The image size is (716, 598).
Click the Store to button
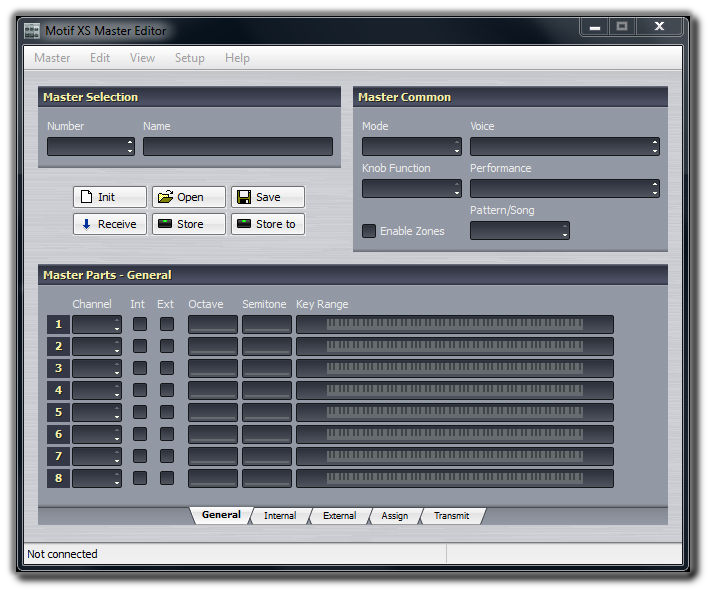(268, 224)
